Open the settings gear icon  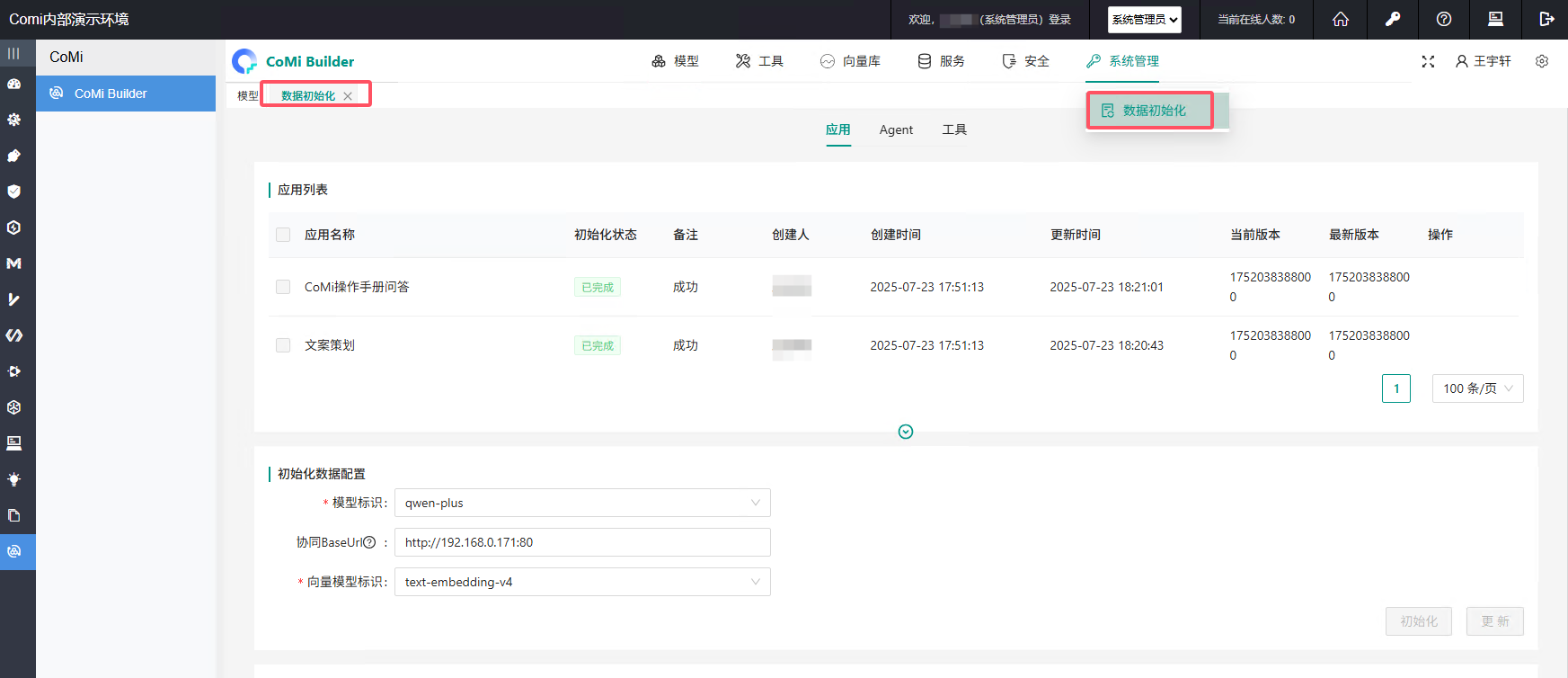[1542, 61]
